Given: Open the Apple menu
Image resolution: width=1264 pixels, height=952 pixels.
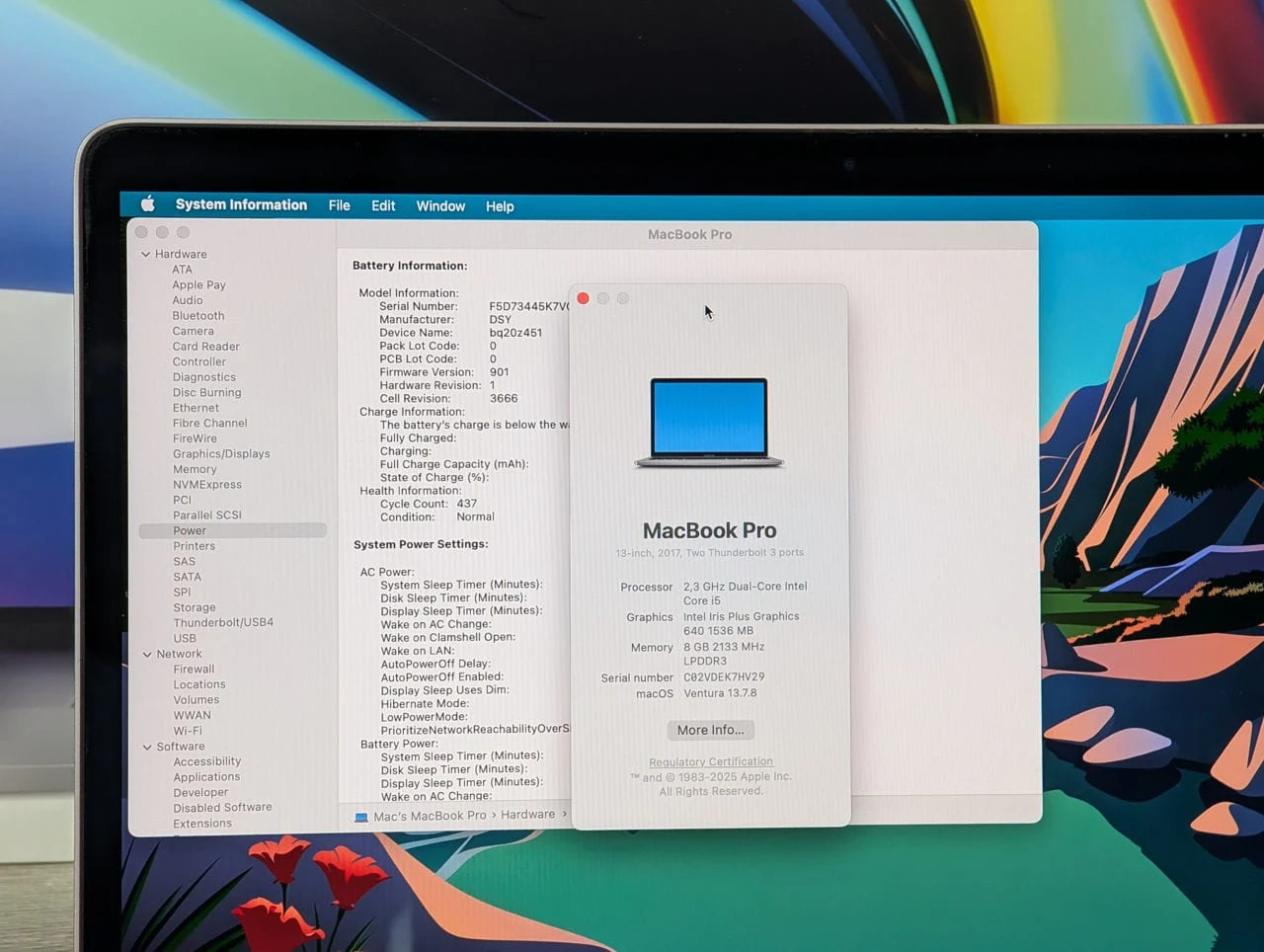Looking at the screenshot, I should 147,204.
